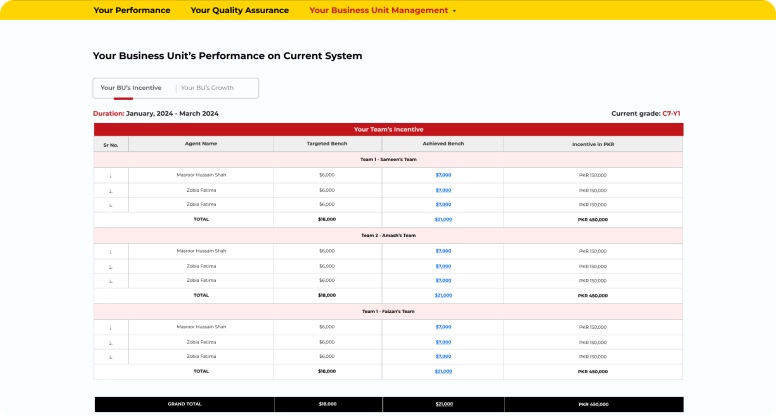Open Masroor's achieved bench in Faizan's Team
Screen dimensions: 776x417
[x=443, y=327]
